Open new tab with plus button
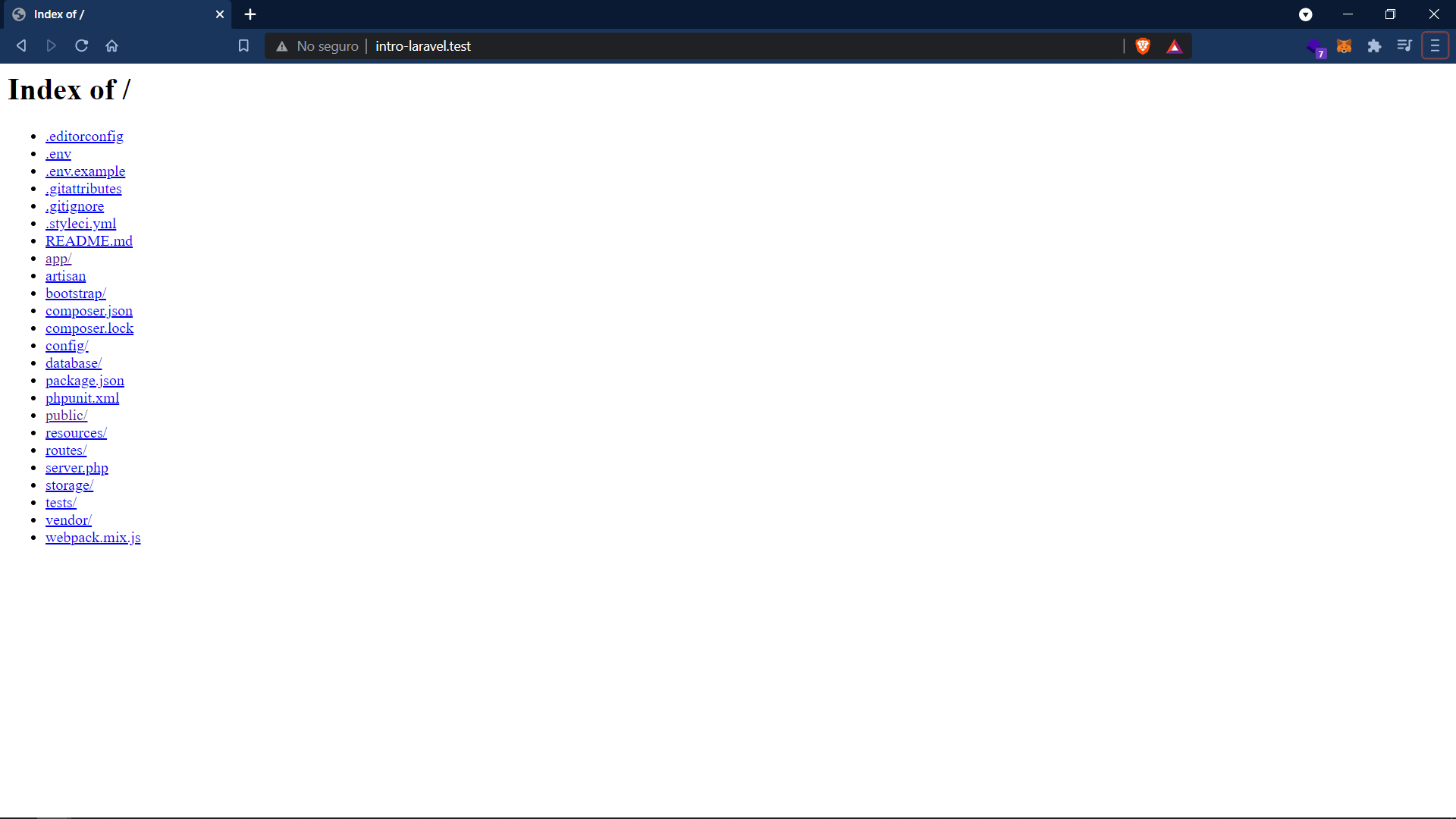Viewport: 1456px width, 819px height. coord(250,14)
